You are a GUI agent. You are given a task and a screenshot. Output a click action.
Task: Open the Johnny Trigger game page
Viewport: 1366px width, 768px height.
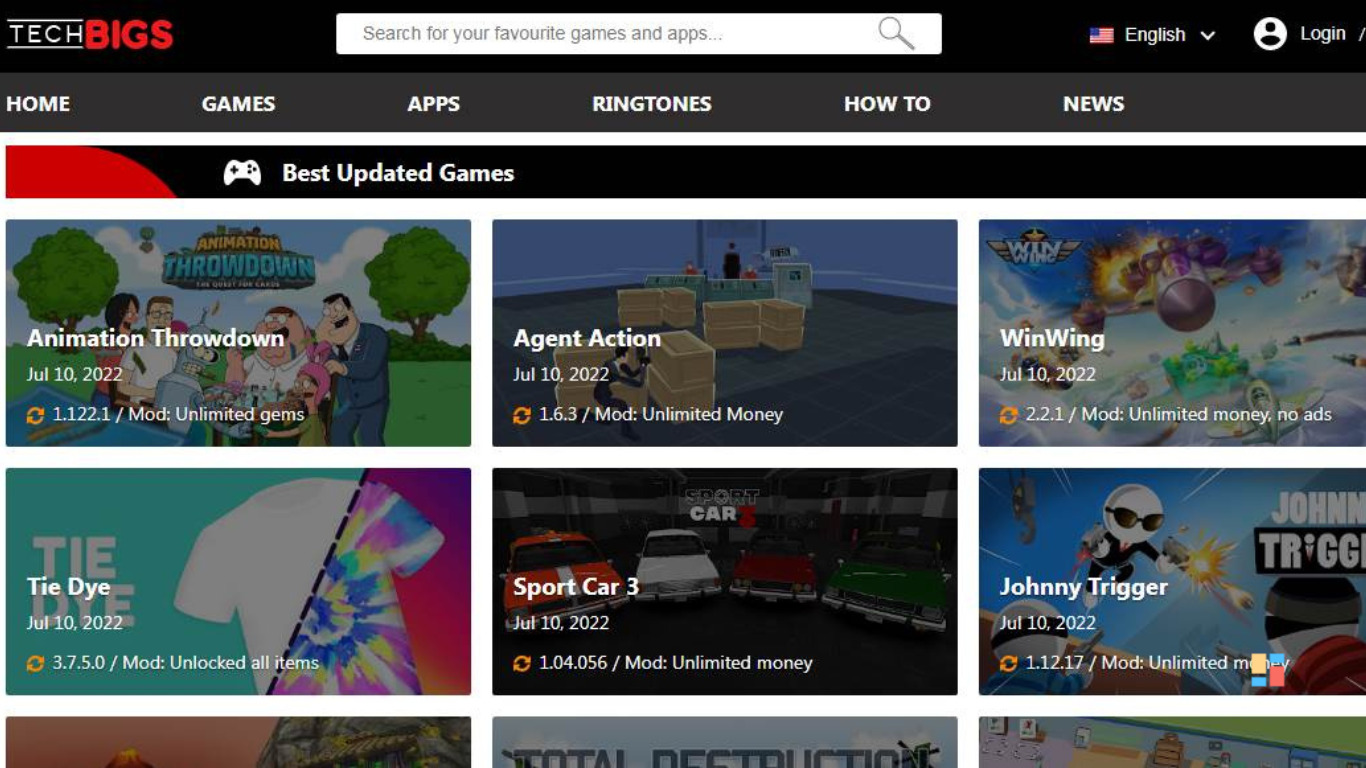point(1084,587)
